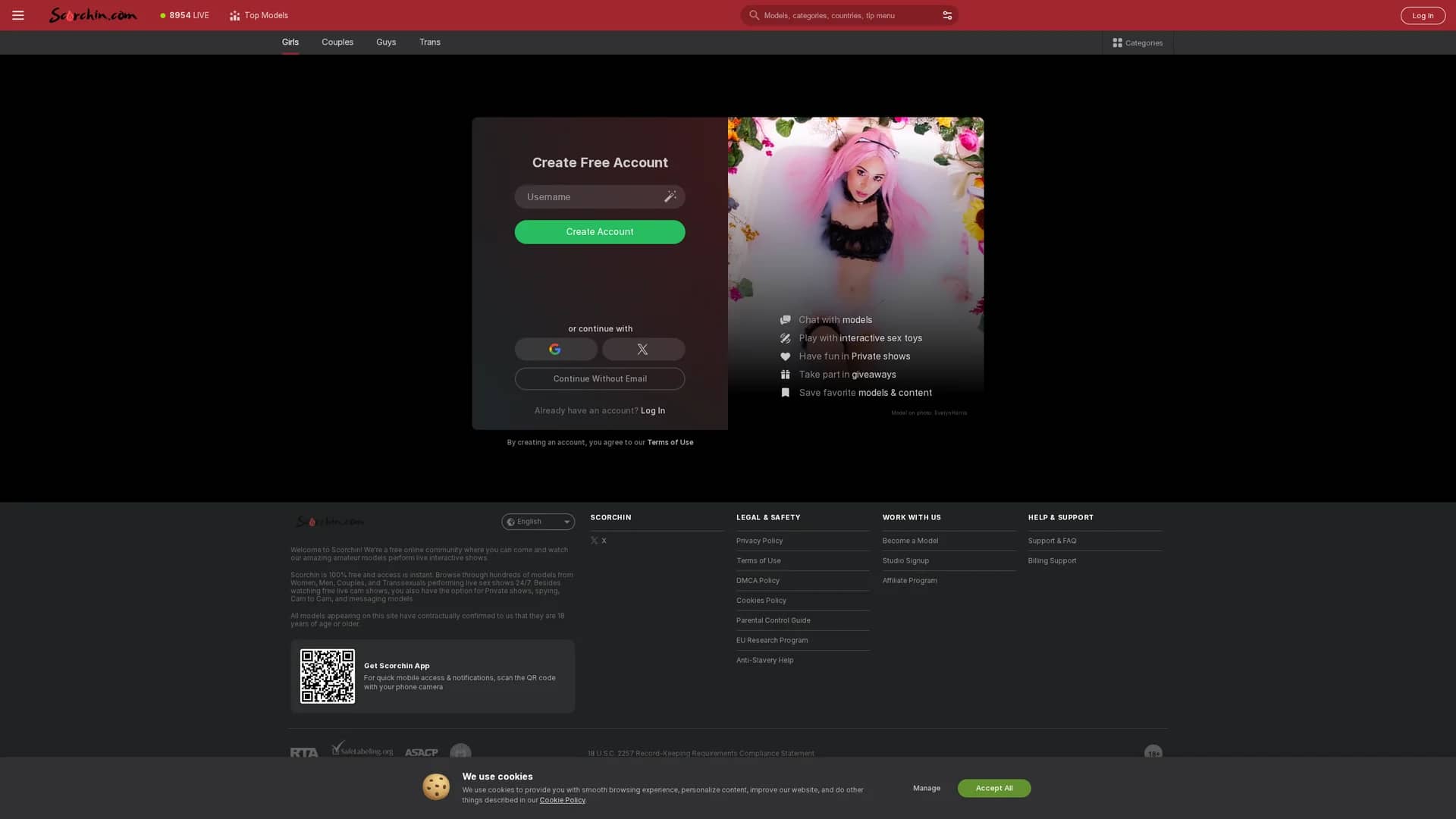This screenshot has height=819, width=1456.
Task: Click the Top Models podium icon
Action: (235, 15)
